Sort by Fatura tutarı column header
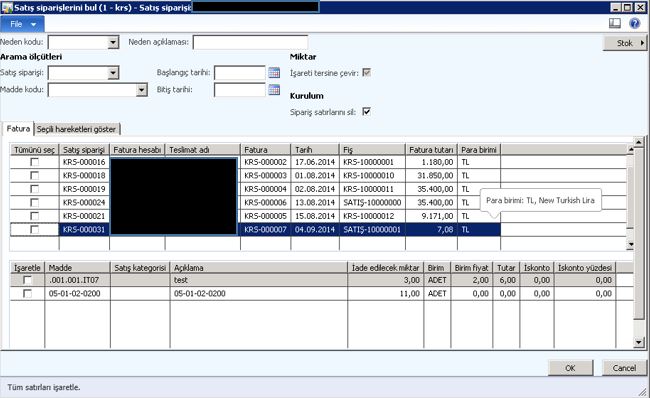 431,150
